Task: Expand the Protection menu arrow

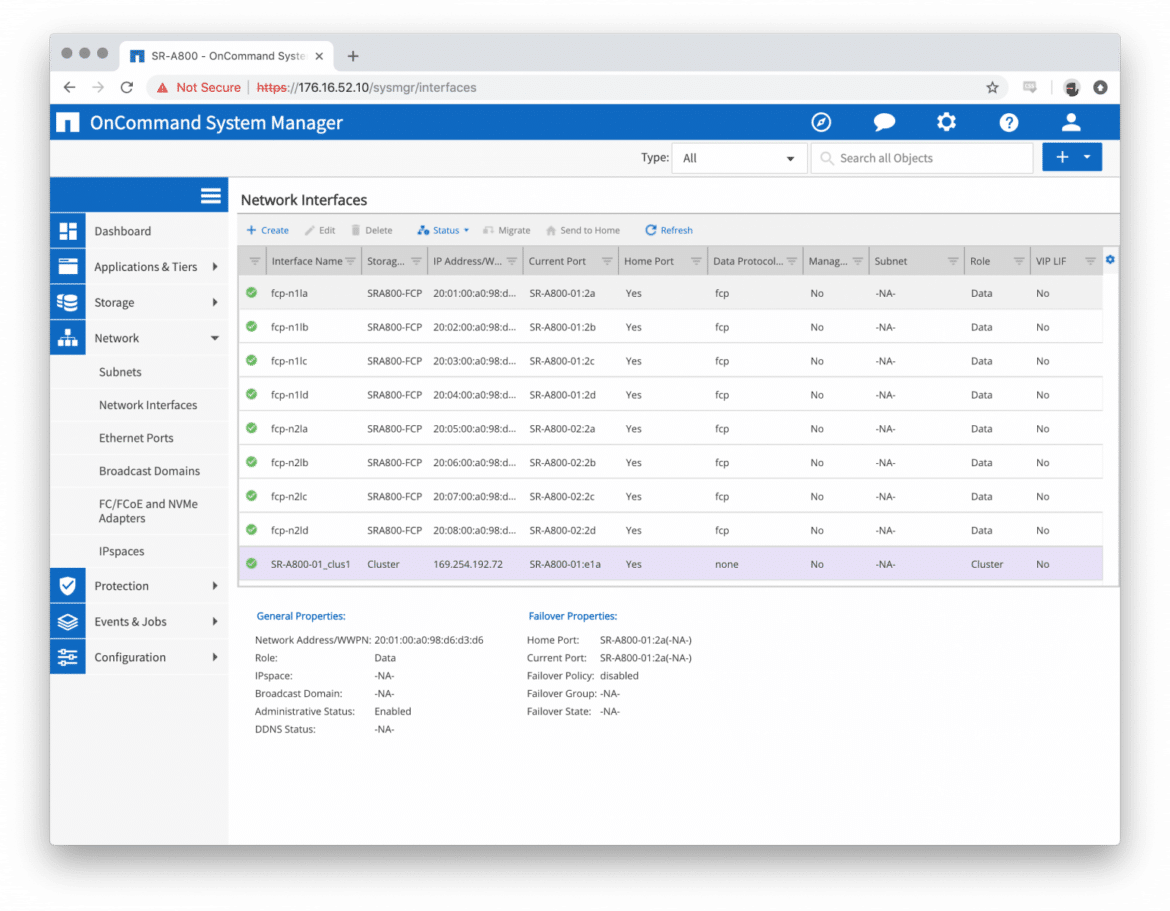Action: [215, 586]
